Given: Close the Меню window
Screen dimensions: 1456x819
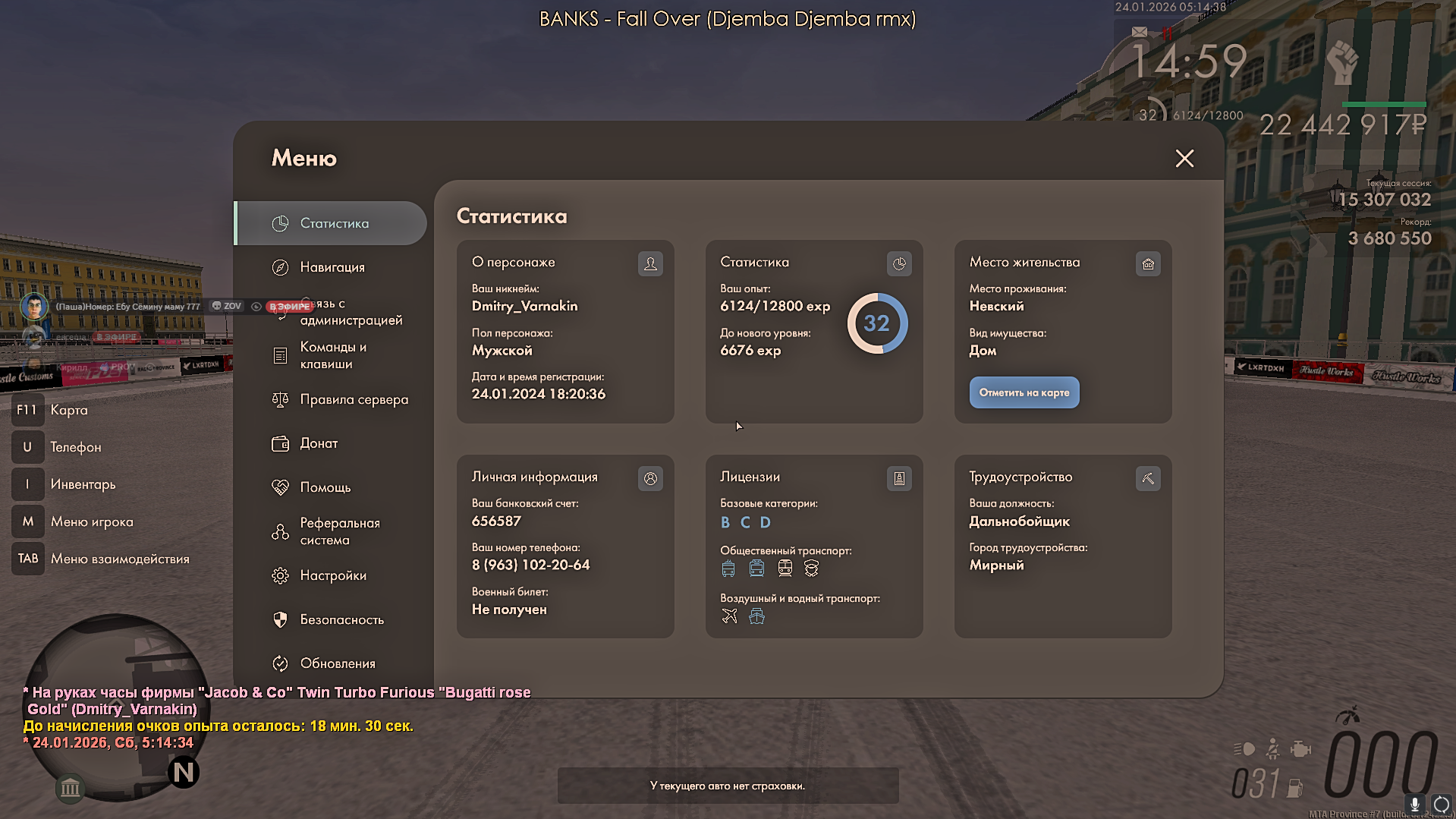Looking at the screenshot, I should (x=1184, y=158).
